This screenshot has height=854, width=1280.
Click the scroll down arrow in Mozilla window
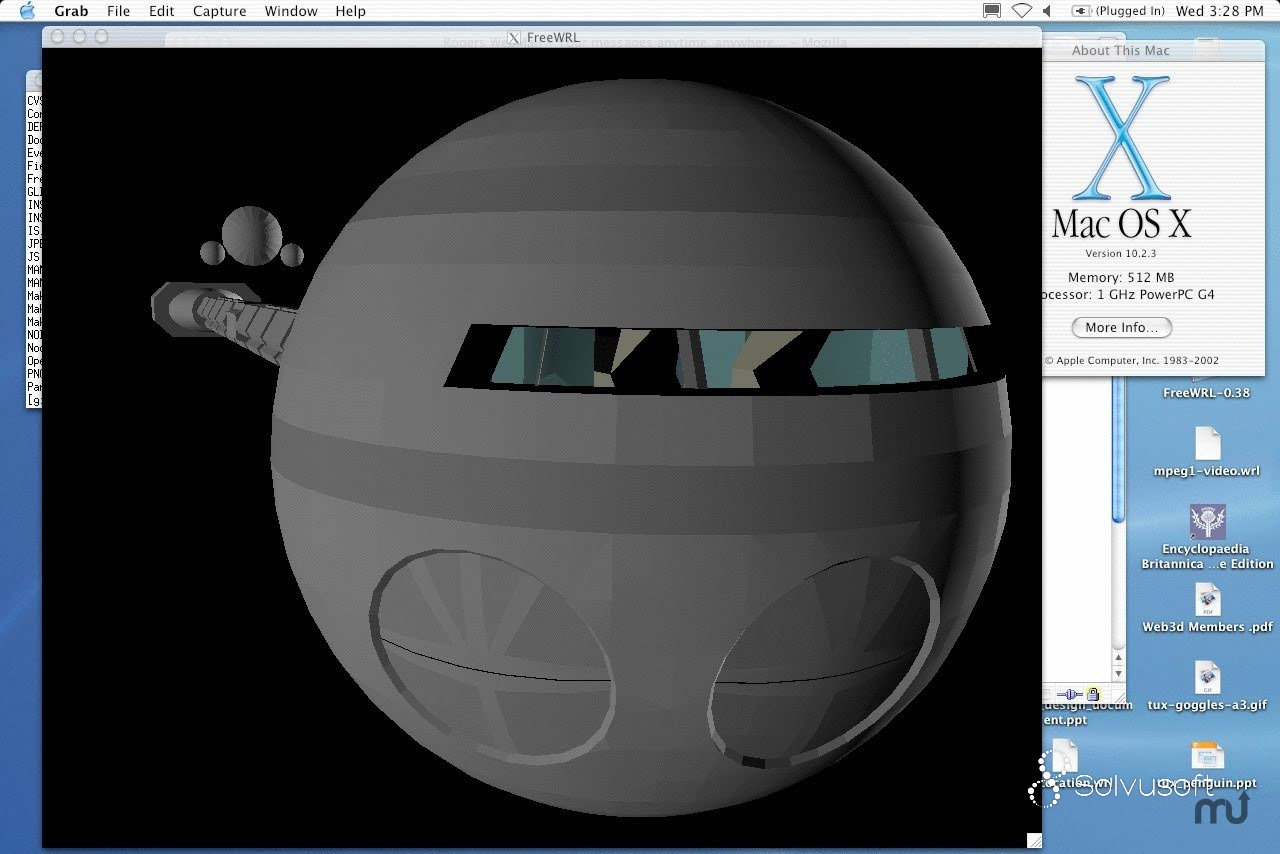click(x=1119, y=675)
